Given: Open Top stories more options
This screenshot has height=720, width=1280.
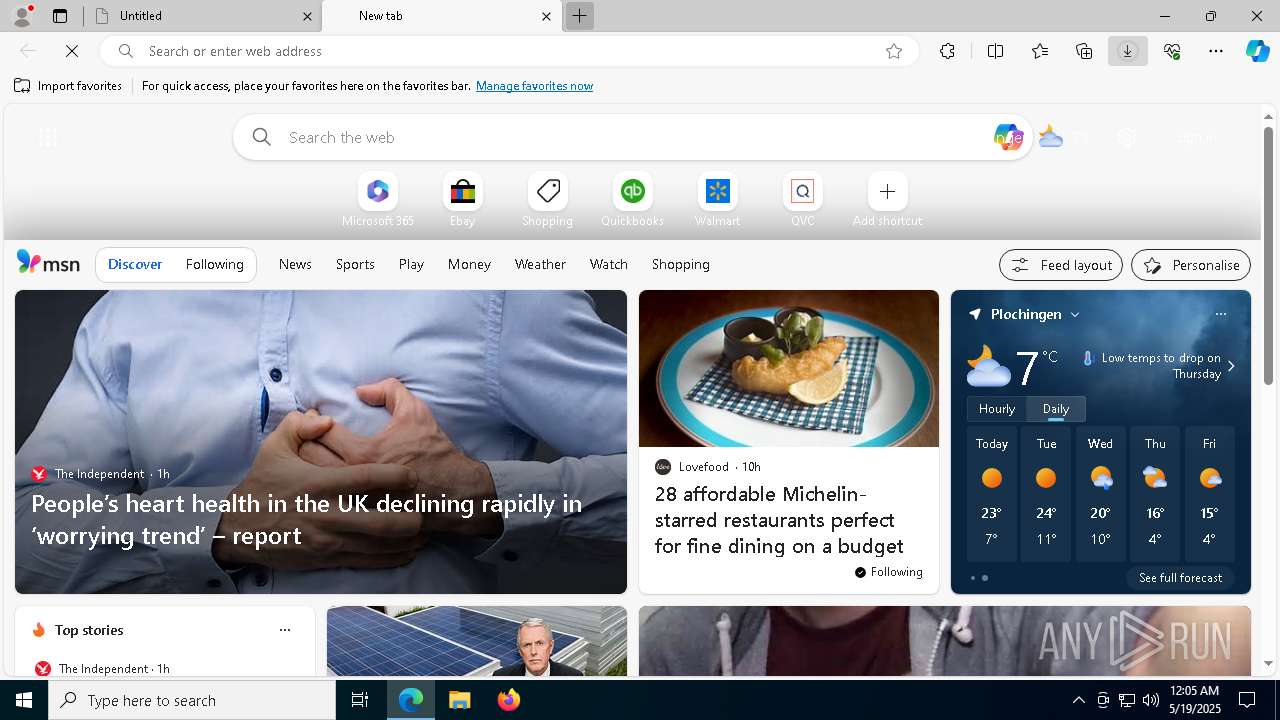Looking at the screenshot, I should click(x=285, y=630).
